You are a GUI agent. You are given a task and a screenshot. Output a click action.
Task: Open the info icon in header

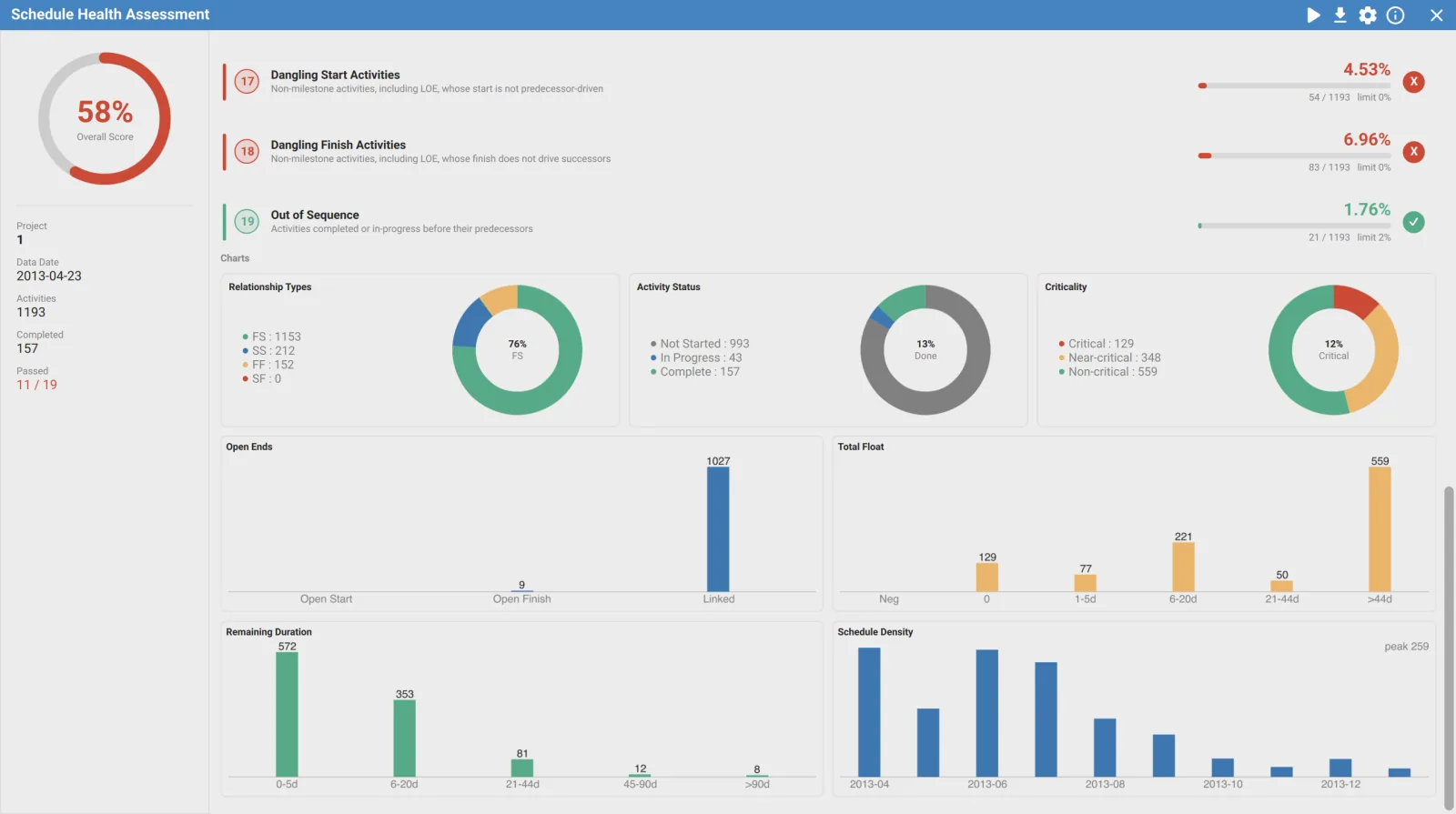(1395, 15)
